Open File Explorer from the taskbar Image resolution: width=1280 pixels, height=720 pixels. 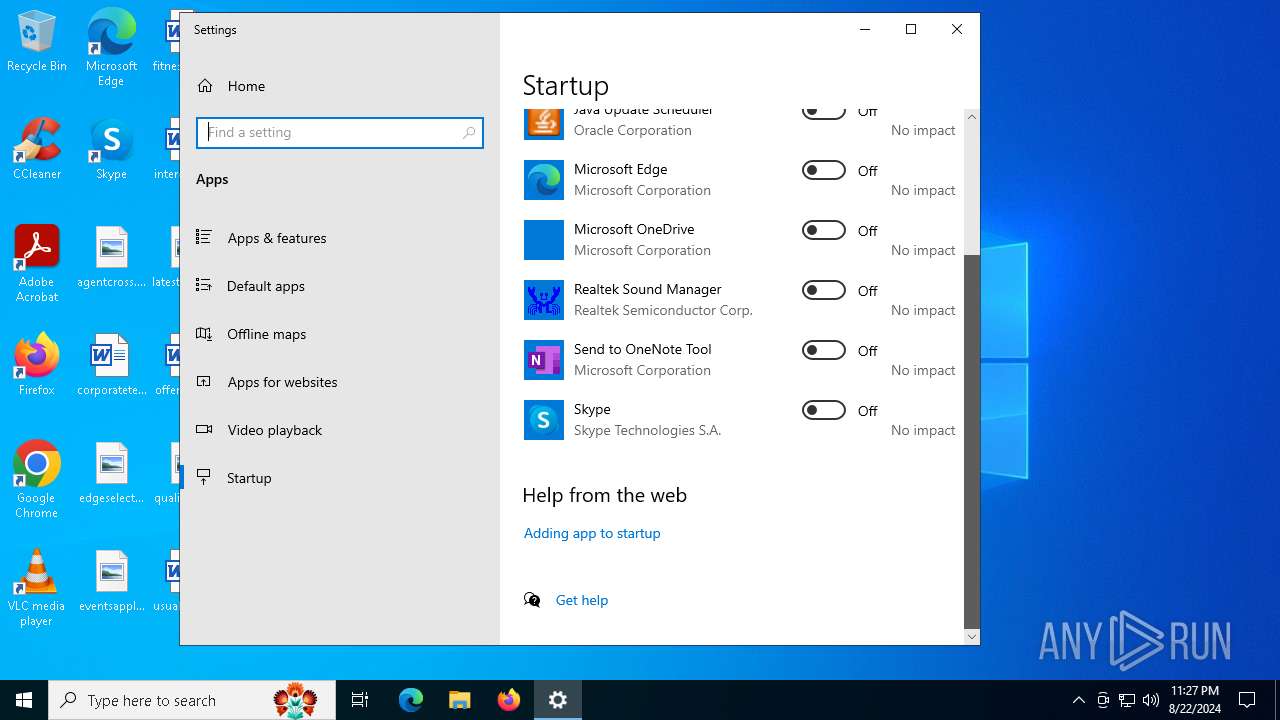pos(460,700)
